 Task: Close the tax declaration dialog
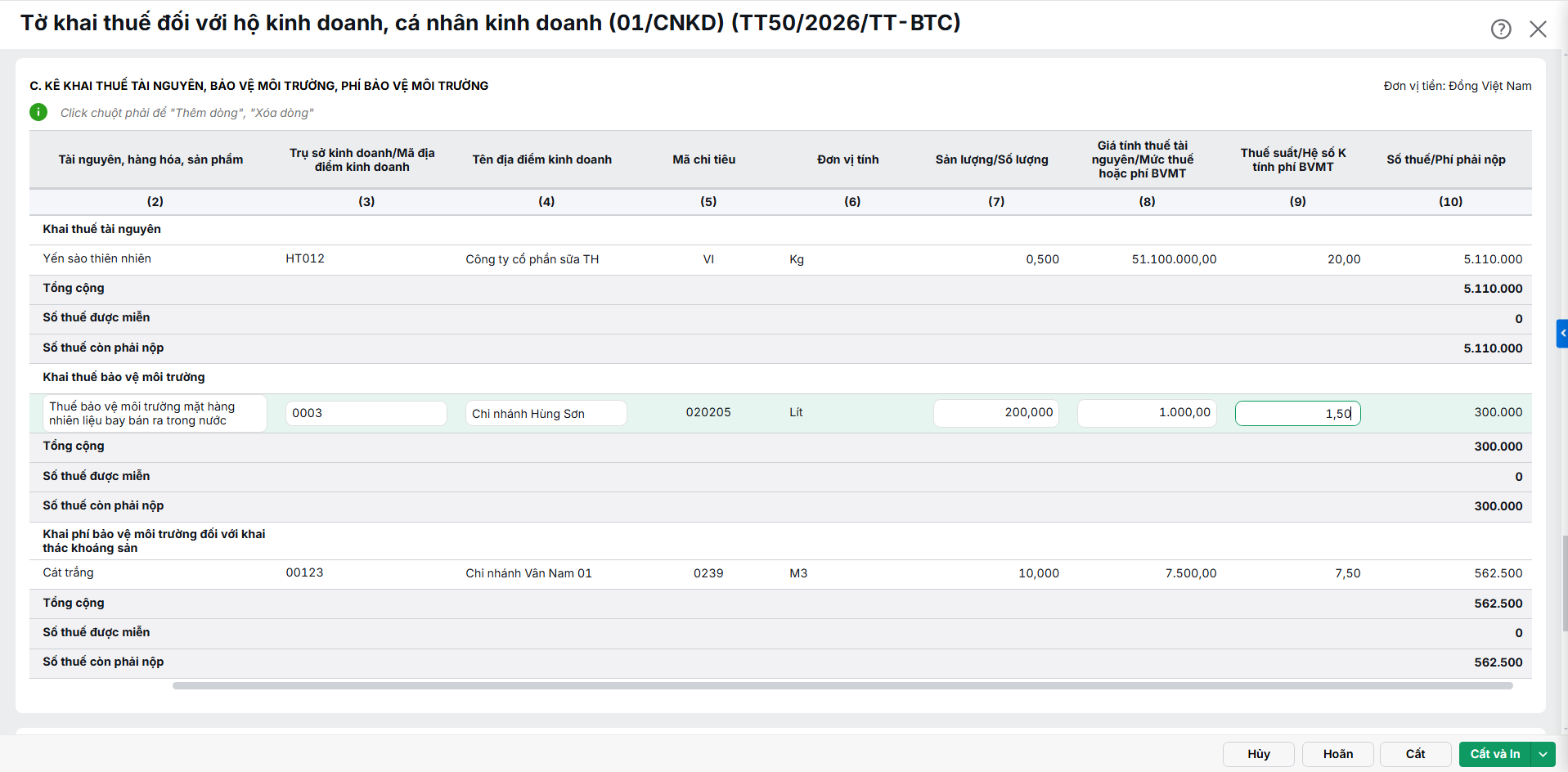(x=1538, y=29)
